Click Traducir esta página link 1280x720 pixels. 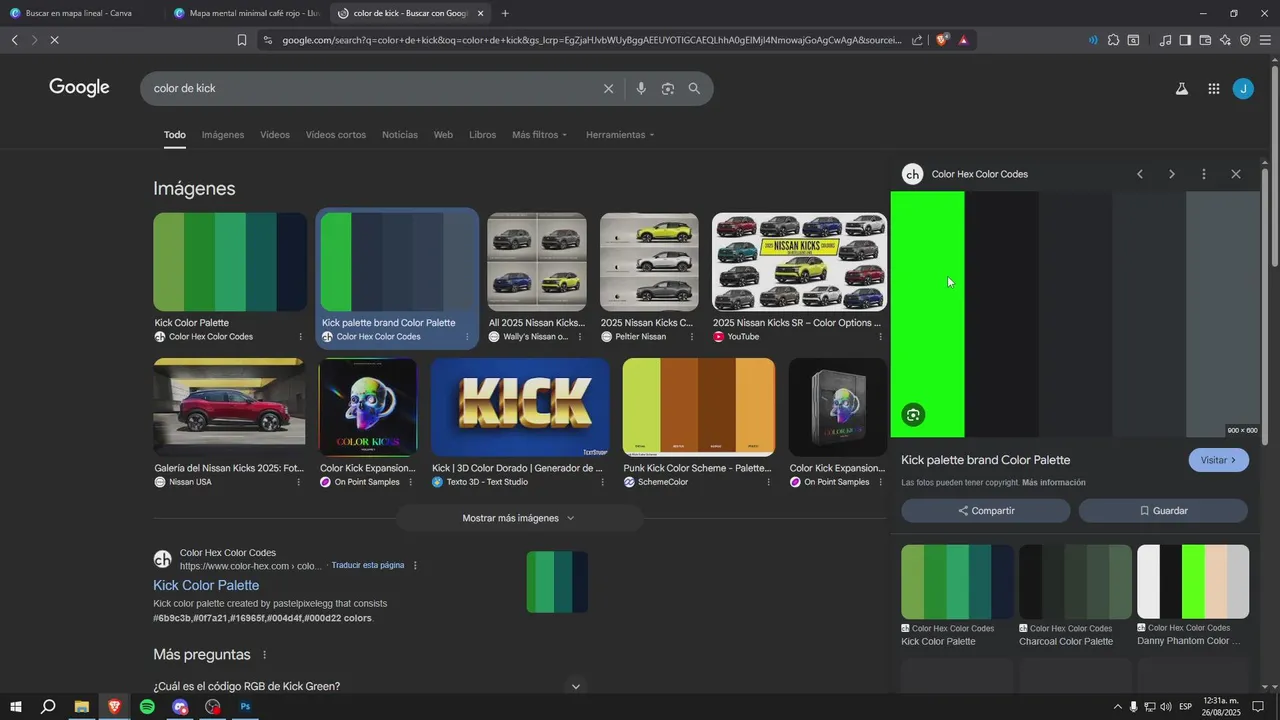click(368, 566)
